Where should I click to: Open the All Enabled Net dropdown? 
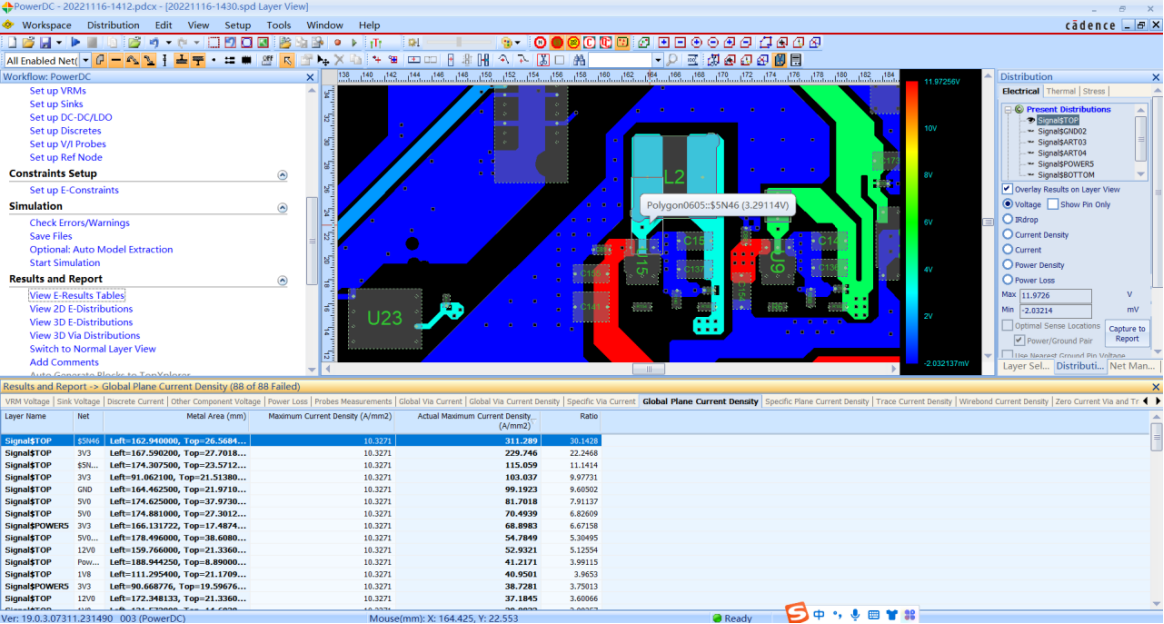pos(85,60)
